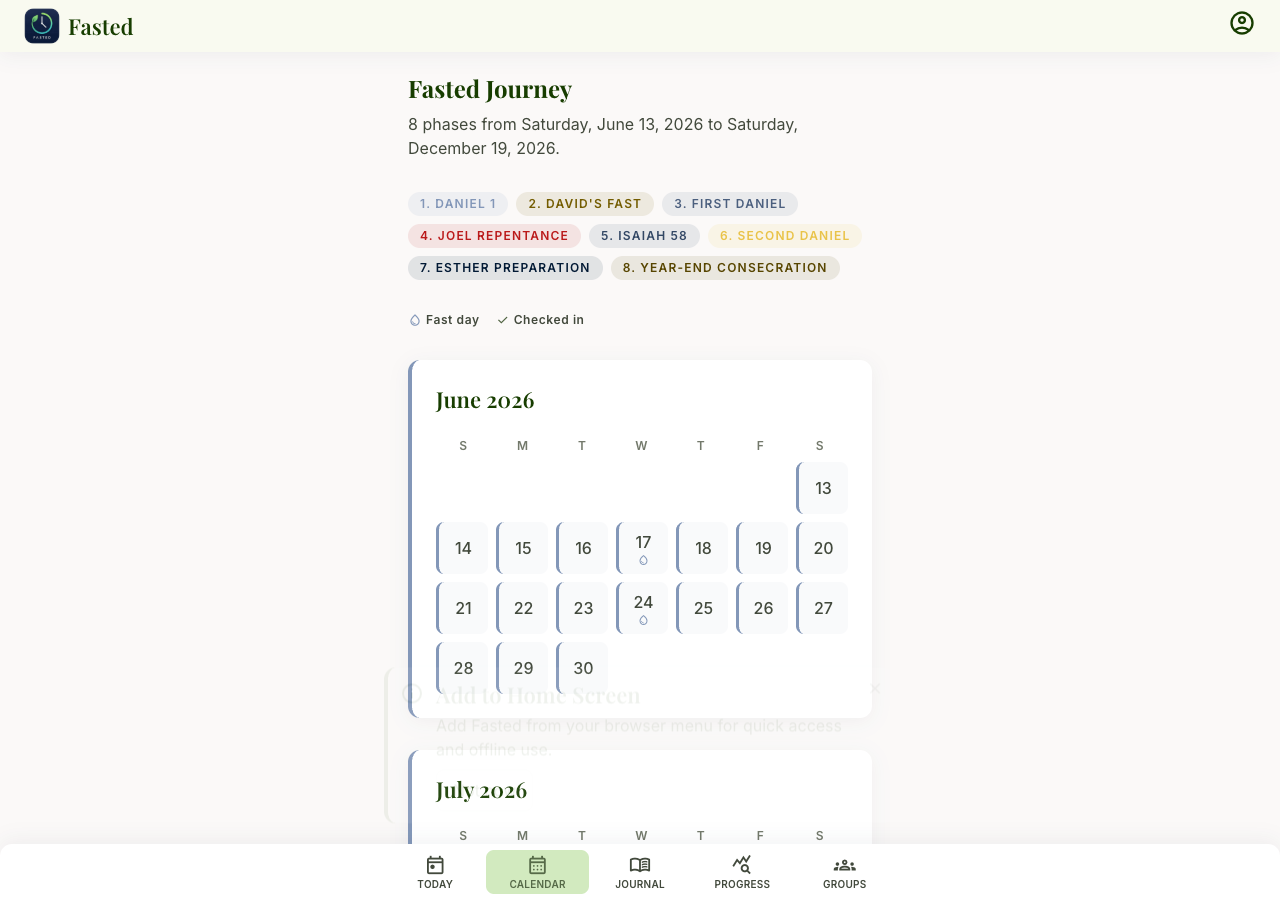Open the Groups people icon

(845, 865)
